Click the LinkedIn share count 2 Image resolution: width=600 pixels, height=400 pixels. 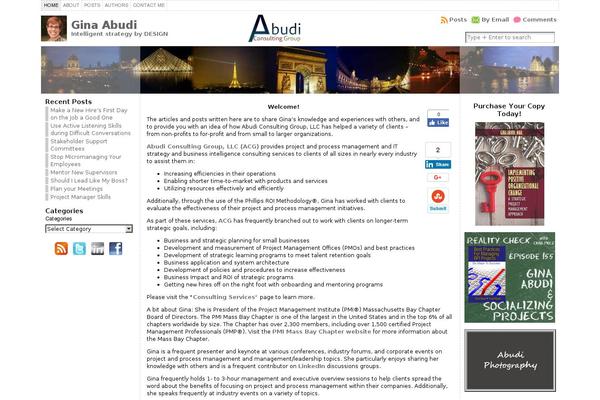(438, 150)
